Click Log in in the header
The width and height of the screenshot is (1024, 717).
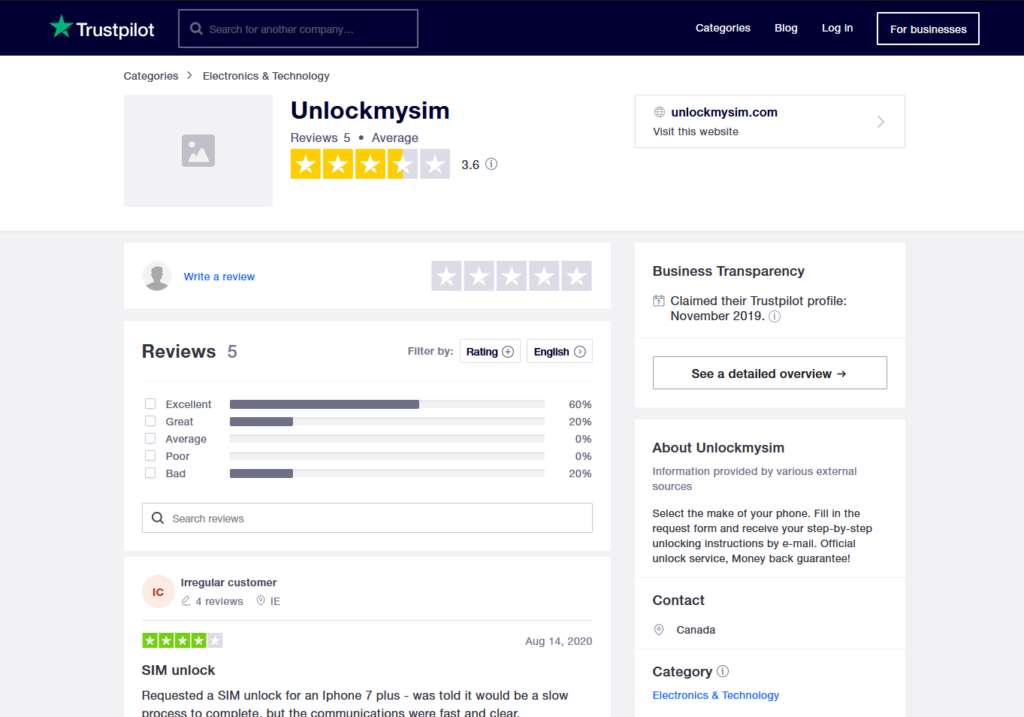click(x=837, y=28)
